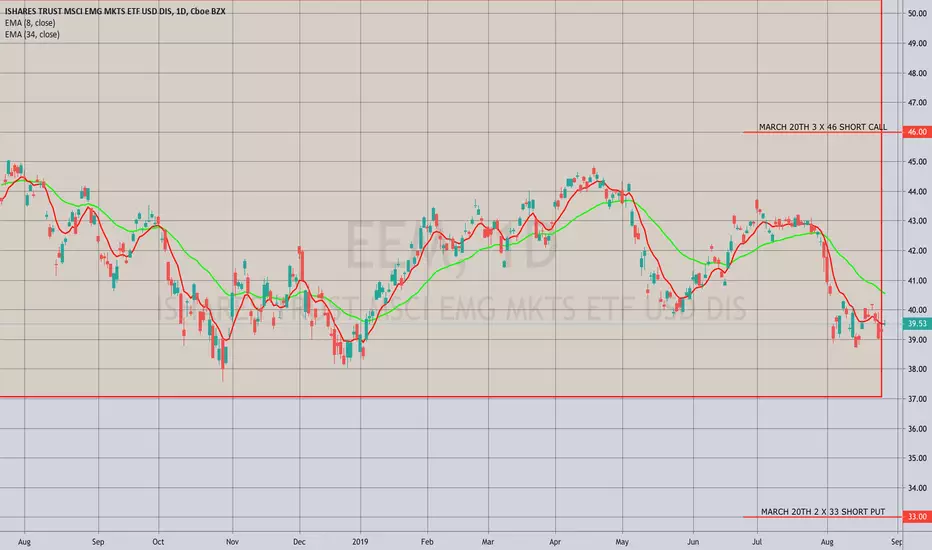Screen dimensions: 932x550
Task: Click the 50.00 price axis label
Action: tap(917, 14)
